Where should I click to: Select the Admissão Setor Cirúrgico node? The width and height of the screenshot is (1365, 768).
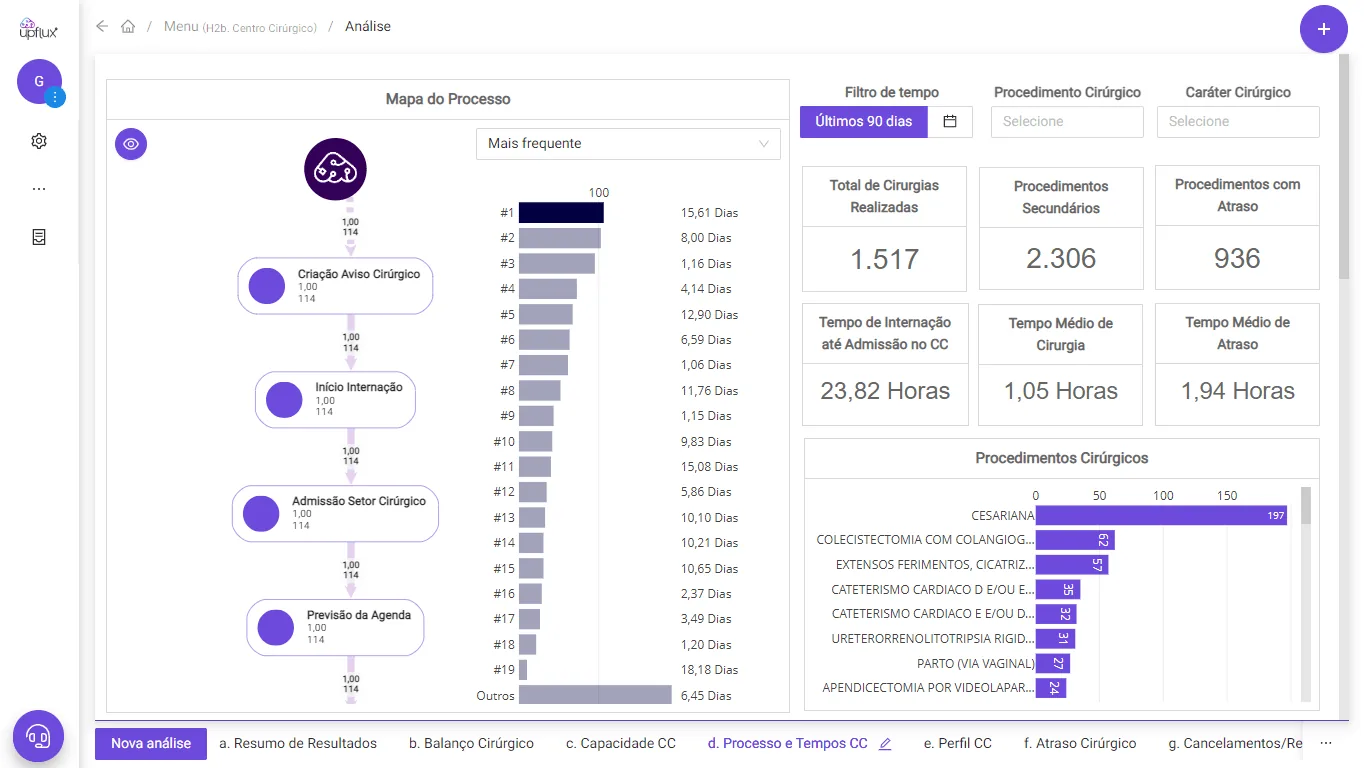[x=335, y=513]
